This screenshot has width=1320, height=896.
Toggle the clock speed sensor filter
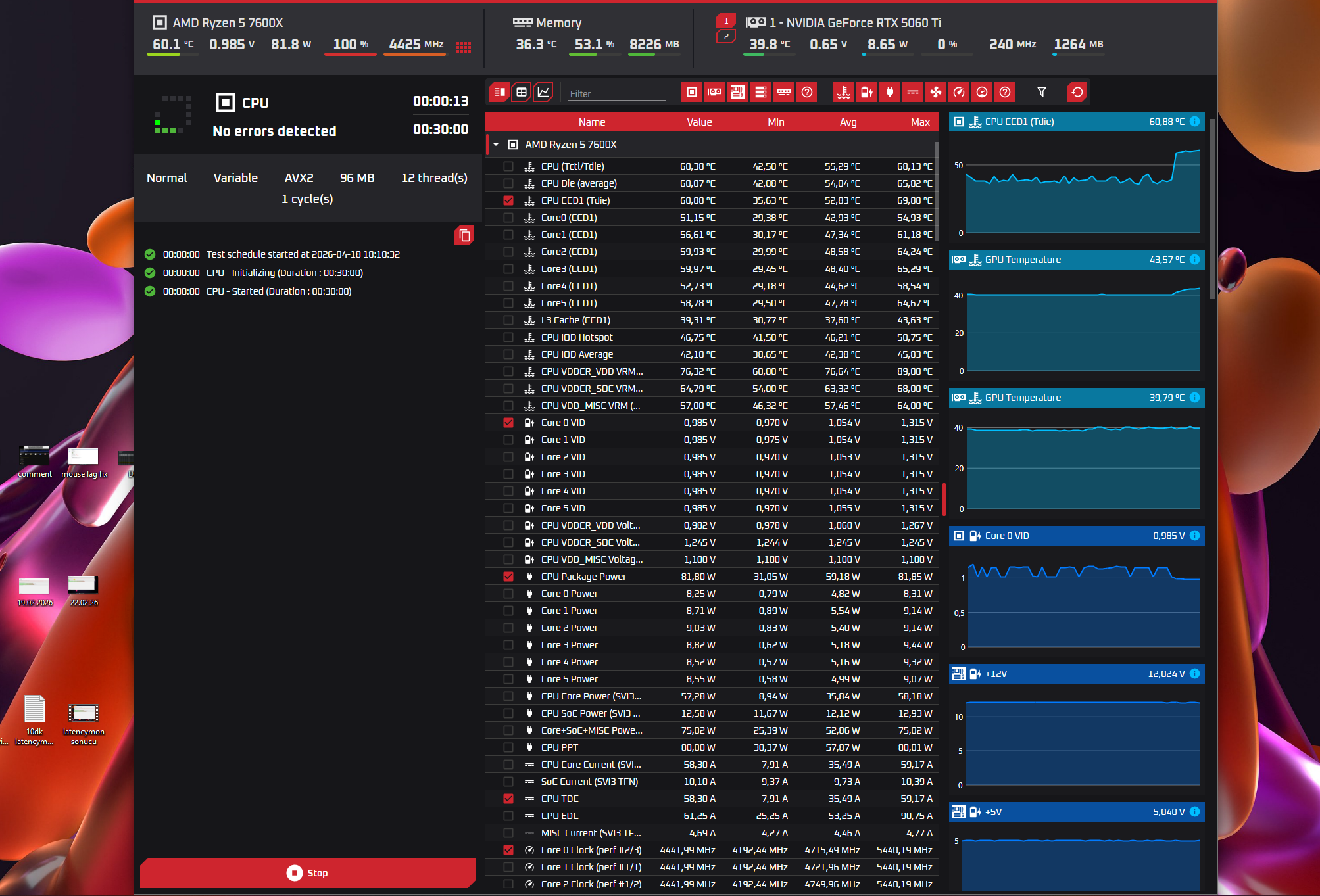959,92
